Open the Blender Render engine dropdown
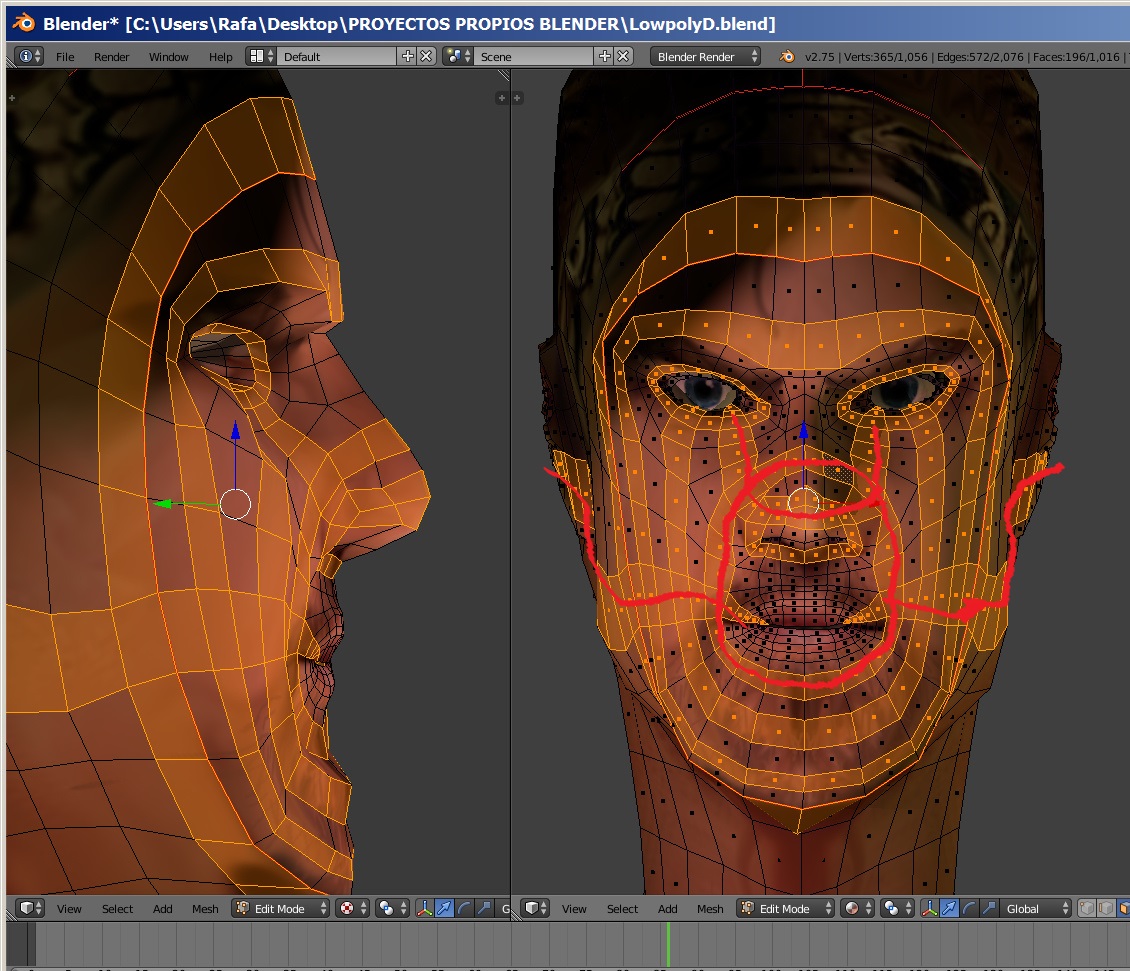 click(x=707, y=57)
